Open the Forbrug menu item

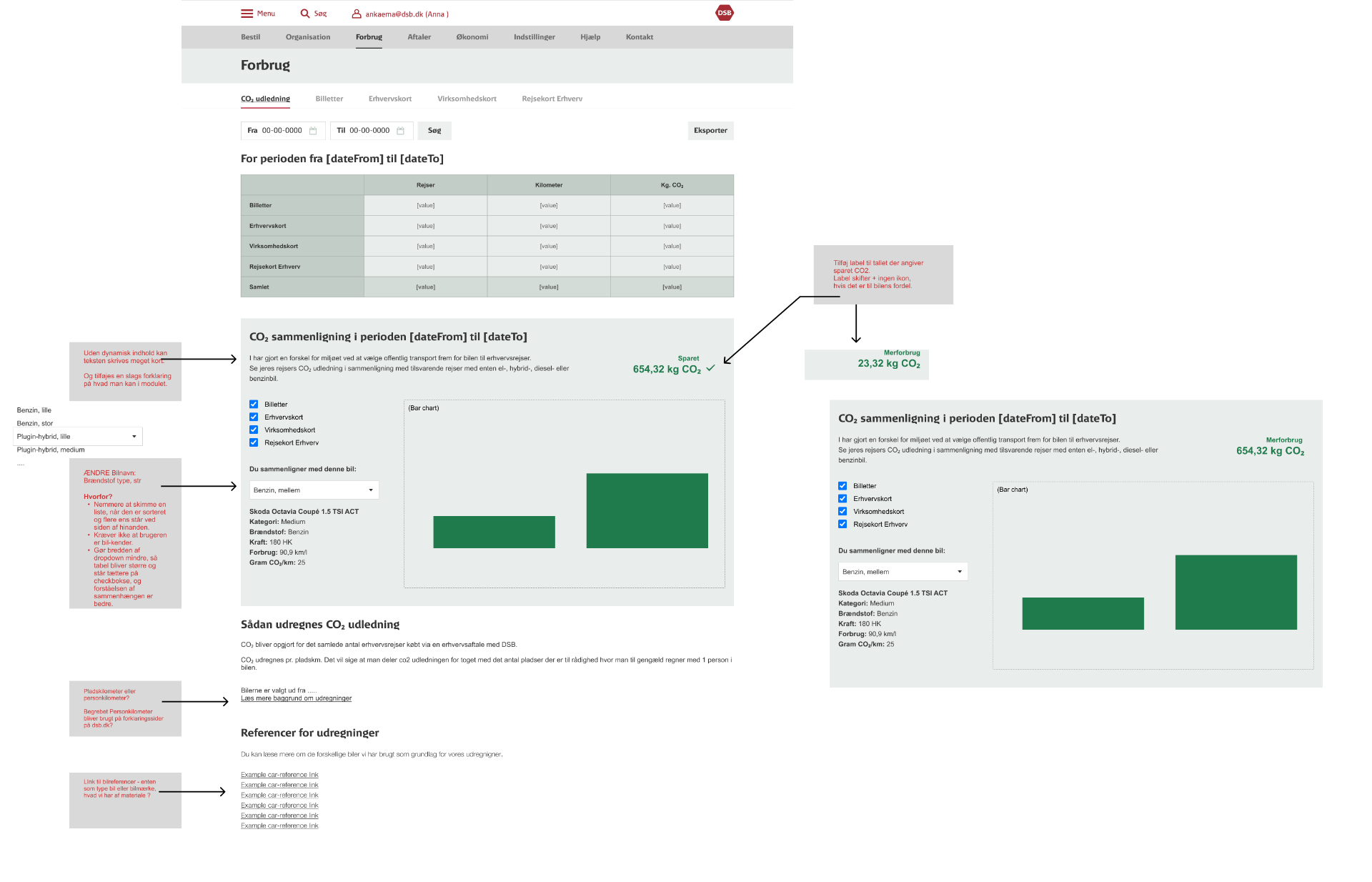(x=369, y=37)
